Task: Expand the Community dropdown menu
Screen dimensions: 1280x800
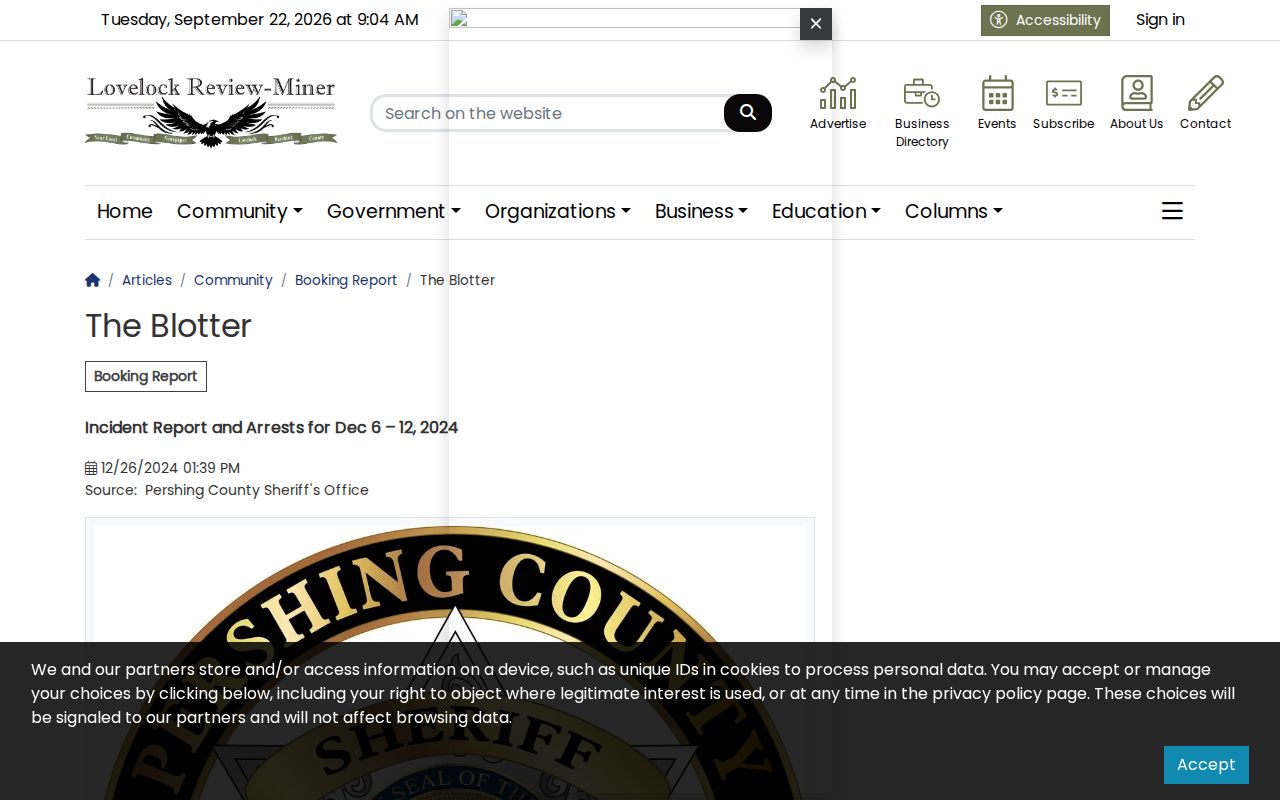Action: 240,211
